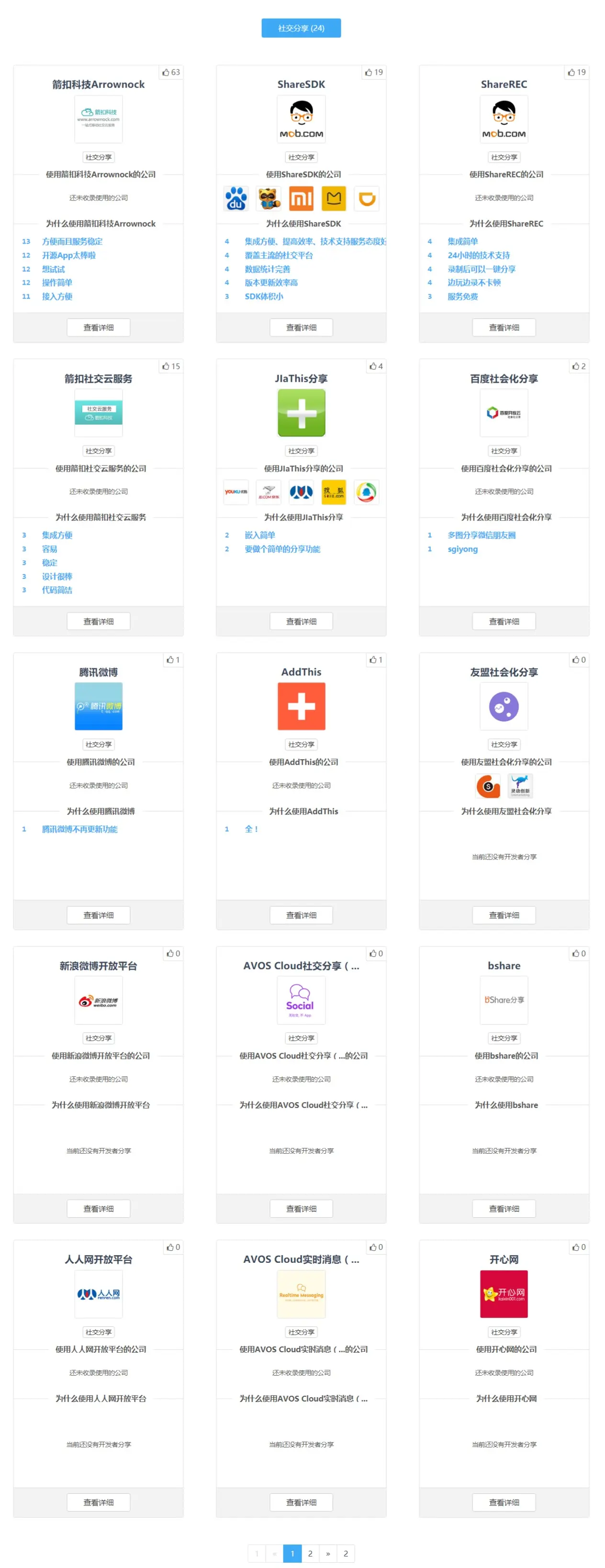The image size is (605, 1568).
Task: Click 查看详细 on the AddThis card
Action: [302, 915]
